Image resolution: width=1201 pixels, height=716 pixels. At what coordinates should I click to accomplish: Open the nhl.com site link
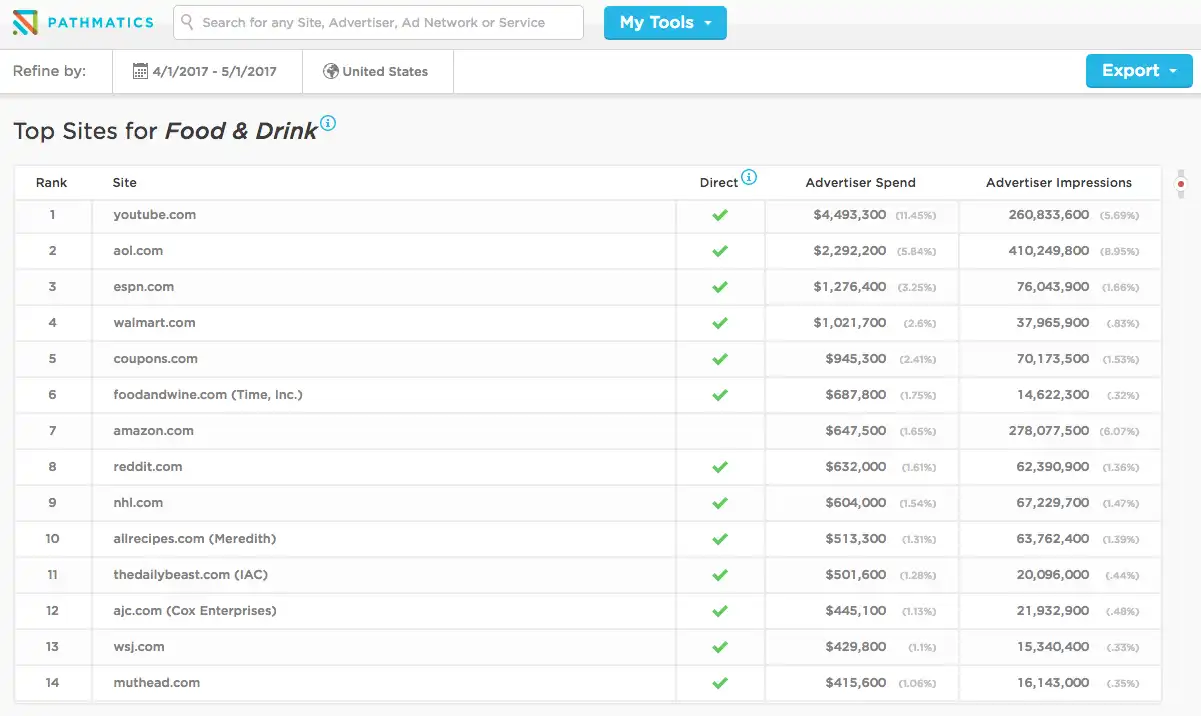click(x=138, y=503)
